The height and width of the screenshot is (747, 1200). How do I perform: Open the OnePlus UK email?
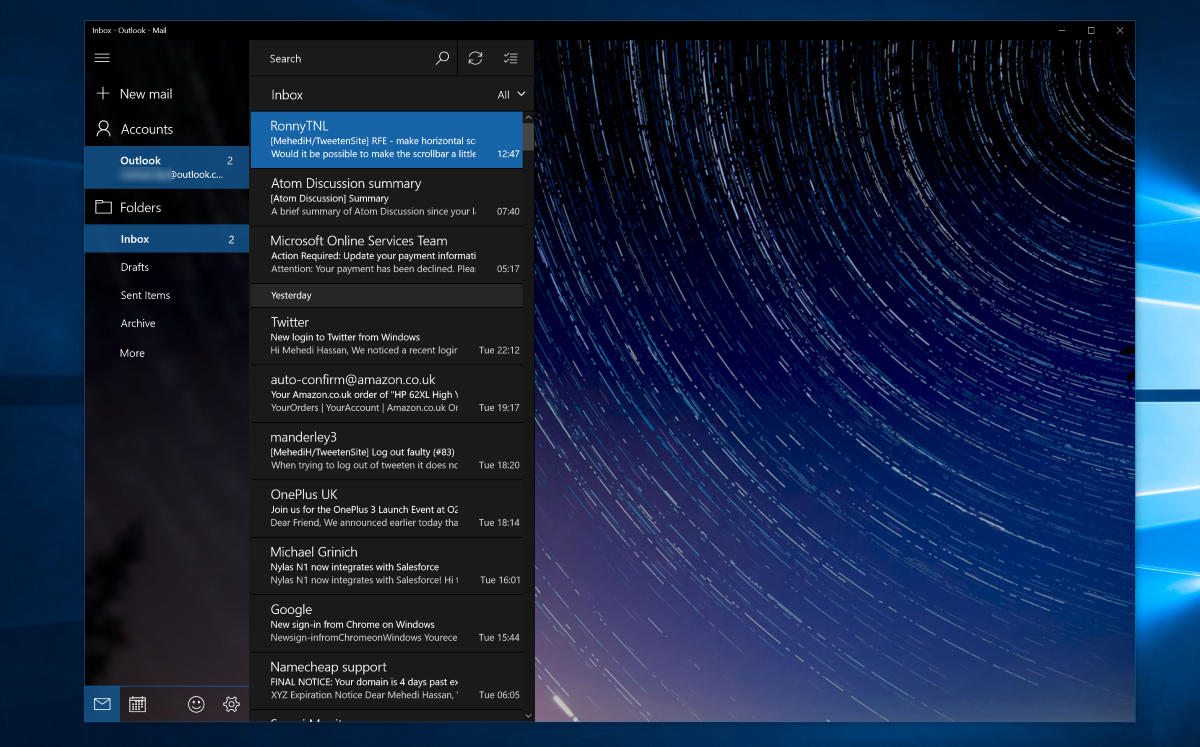(x=386, y=508)
